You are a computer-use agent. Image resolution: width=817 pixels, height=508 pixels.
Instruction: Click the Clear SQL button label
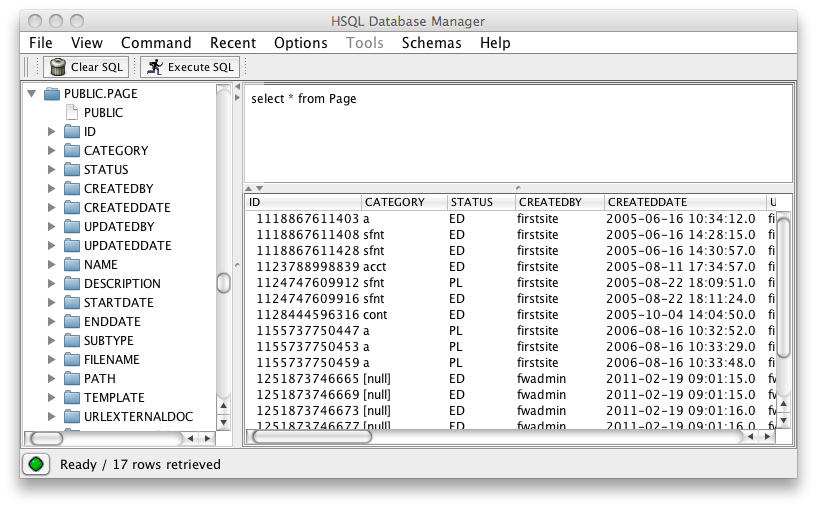pyautogui.click(x=96, y=67)
